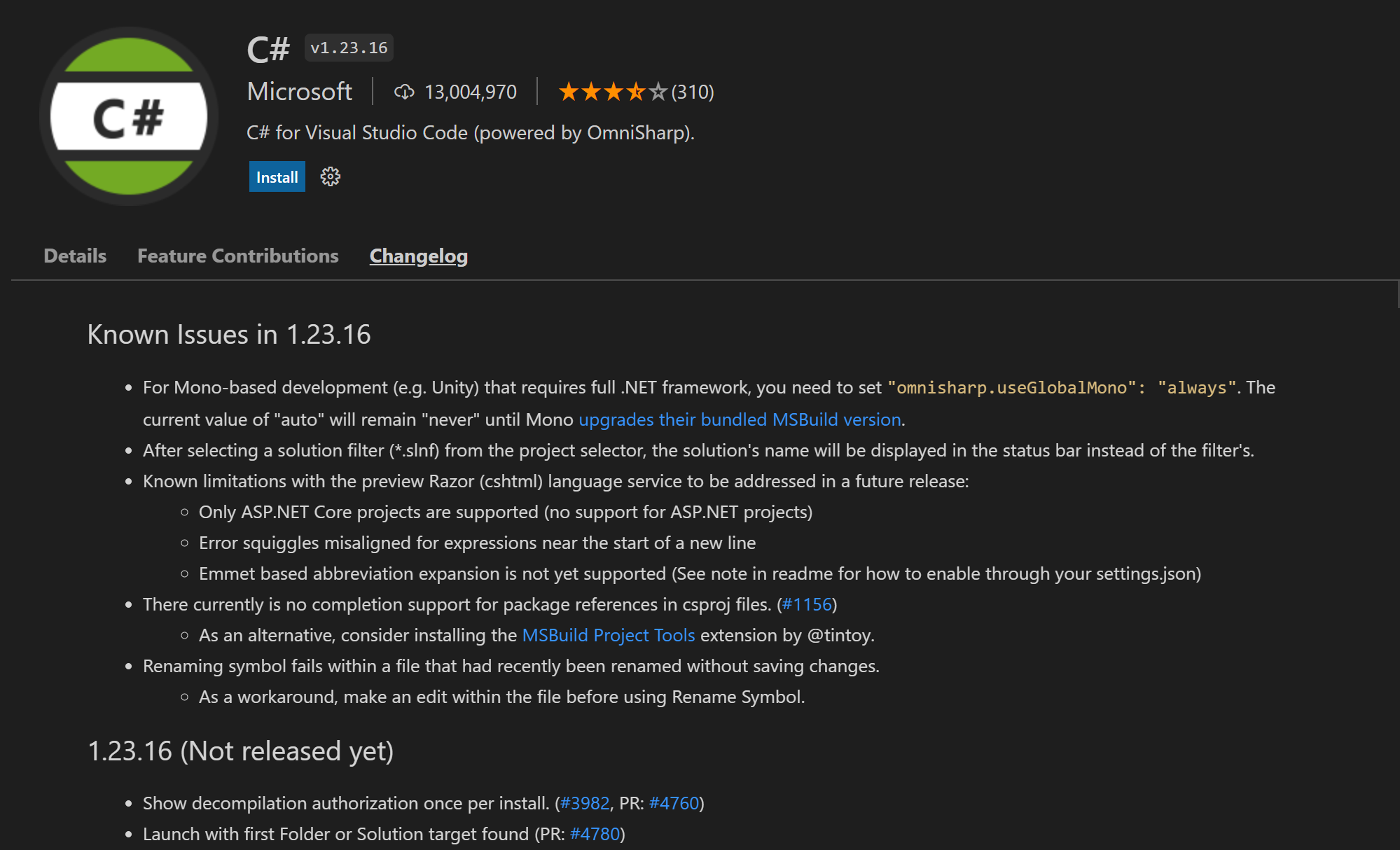Click the half-filled fourth rating star
This screenshot has width=1400, height=850.
(637, 91)
